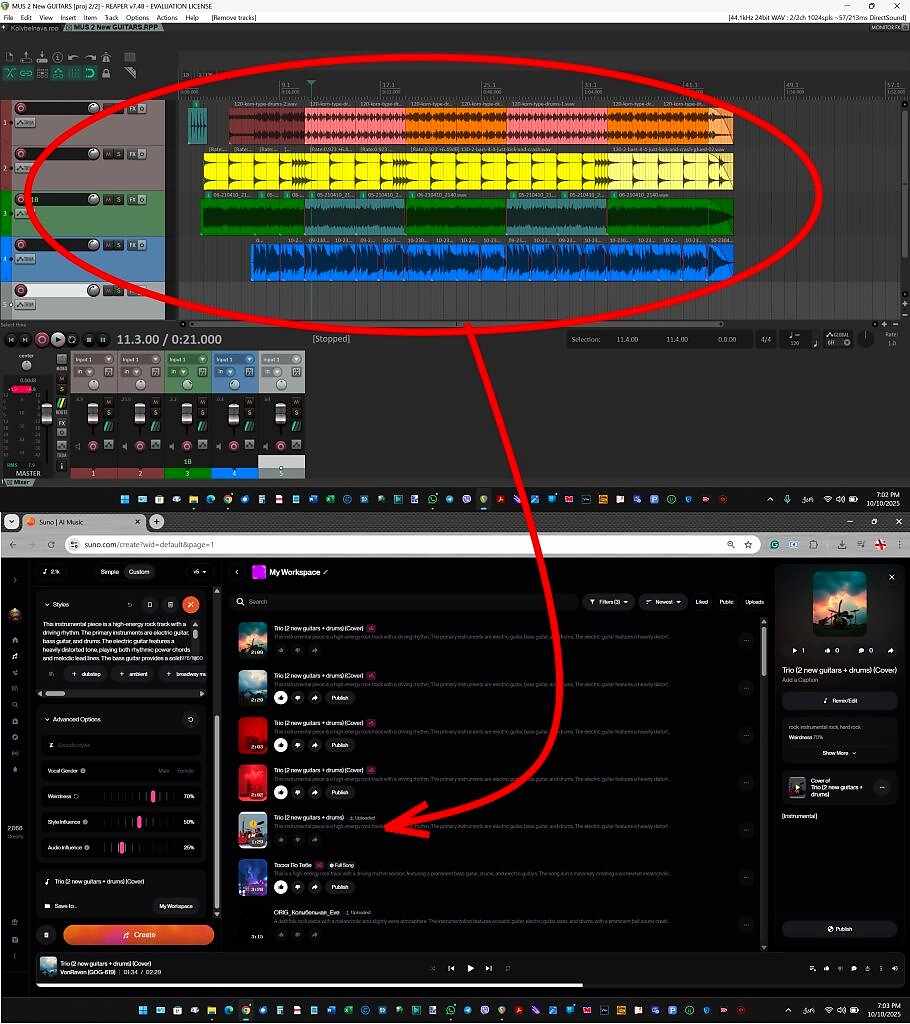Open the Track menu in REAPER

tap(111, 18)
